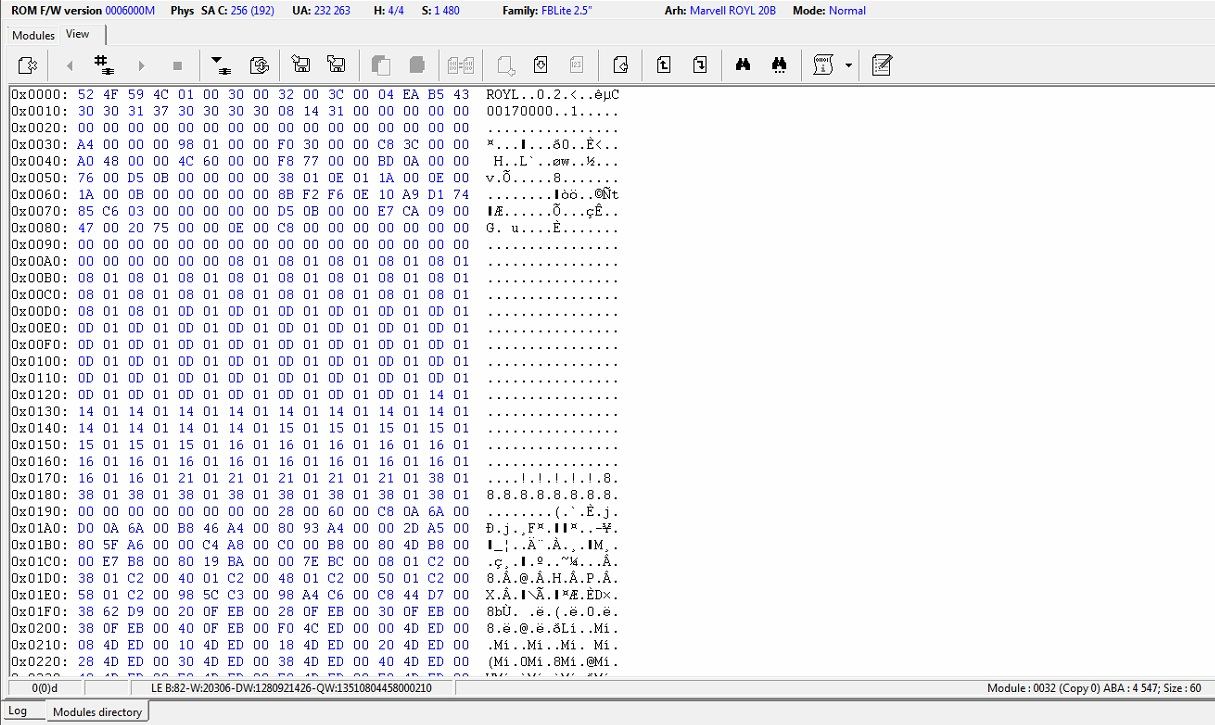Click status bar LE B:82 data inspector values

(291, 688)
